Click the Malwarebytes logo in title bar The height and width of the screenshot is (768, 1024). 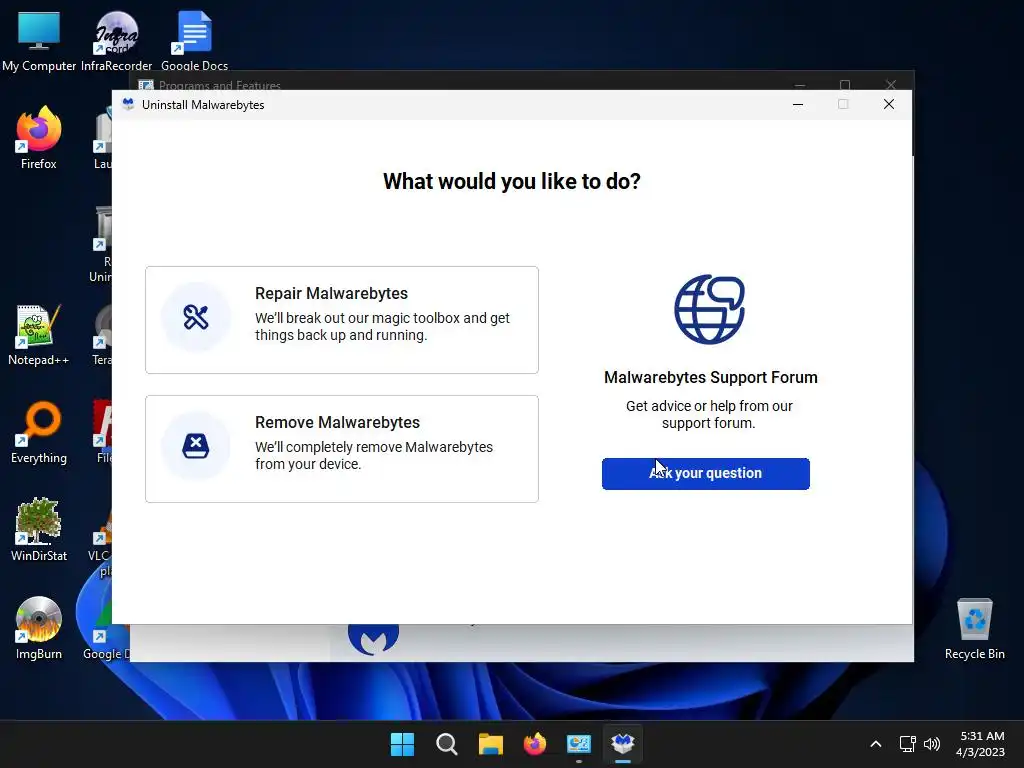click(x=128, y=104)
